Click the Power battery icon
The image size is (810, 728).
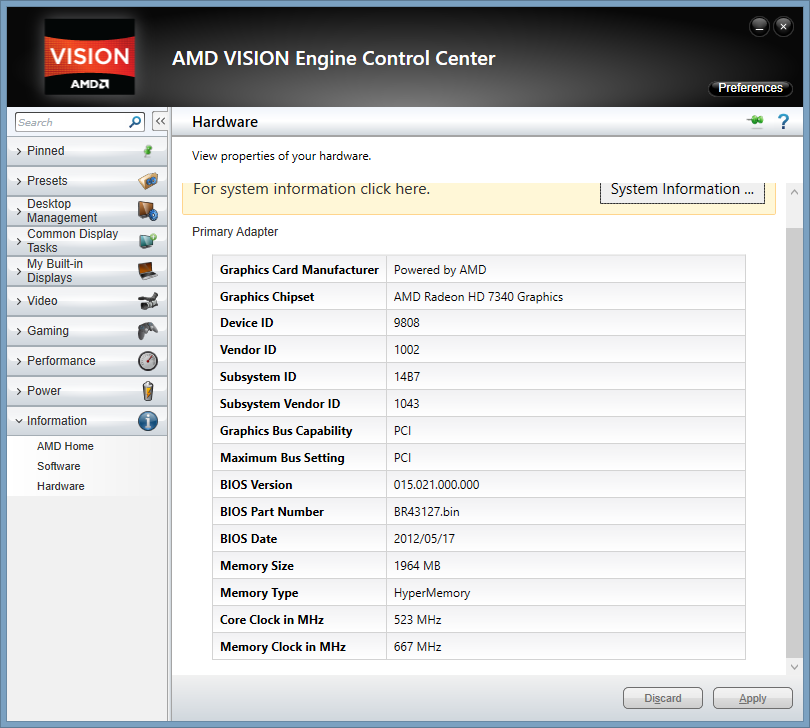pos(148,391)
